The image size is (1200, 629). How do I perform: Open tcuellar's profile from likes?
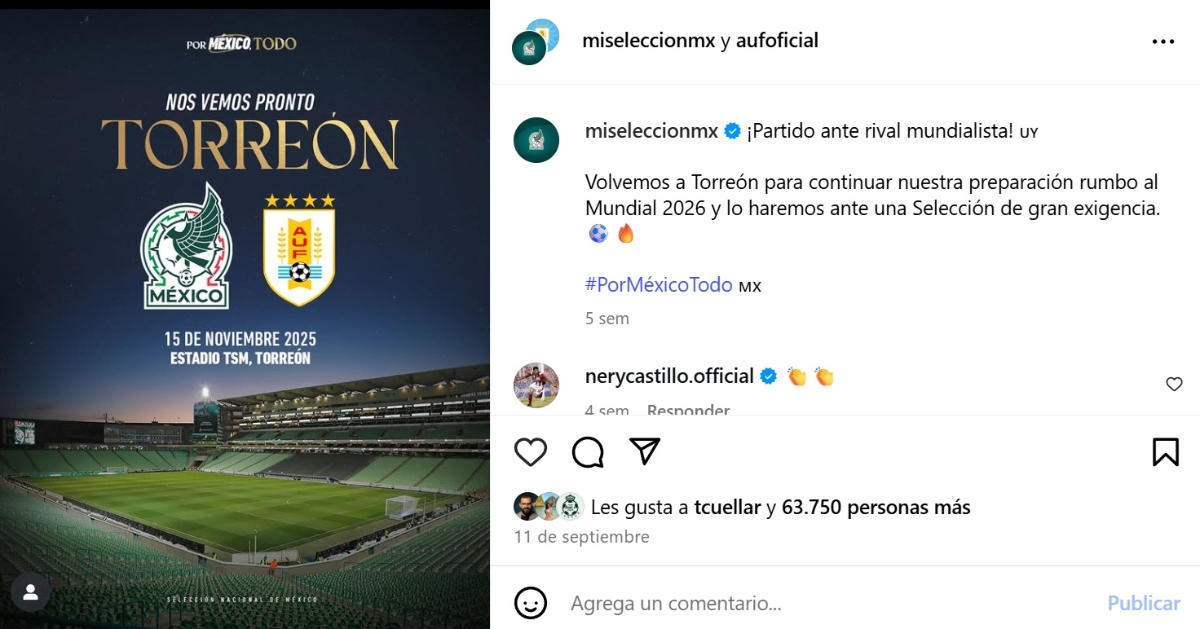(728, 507)
